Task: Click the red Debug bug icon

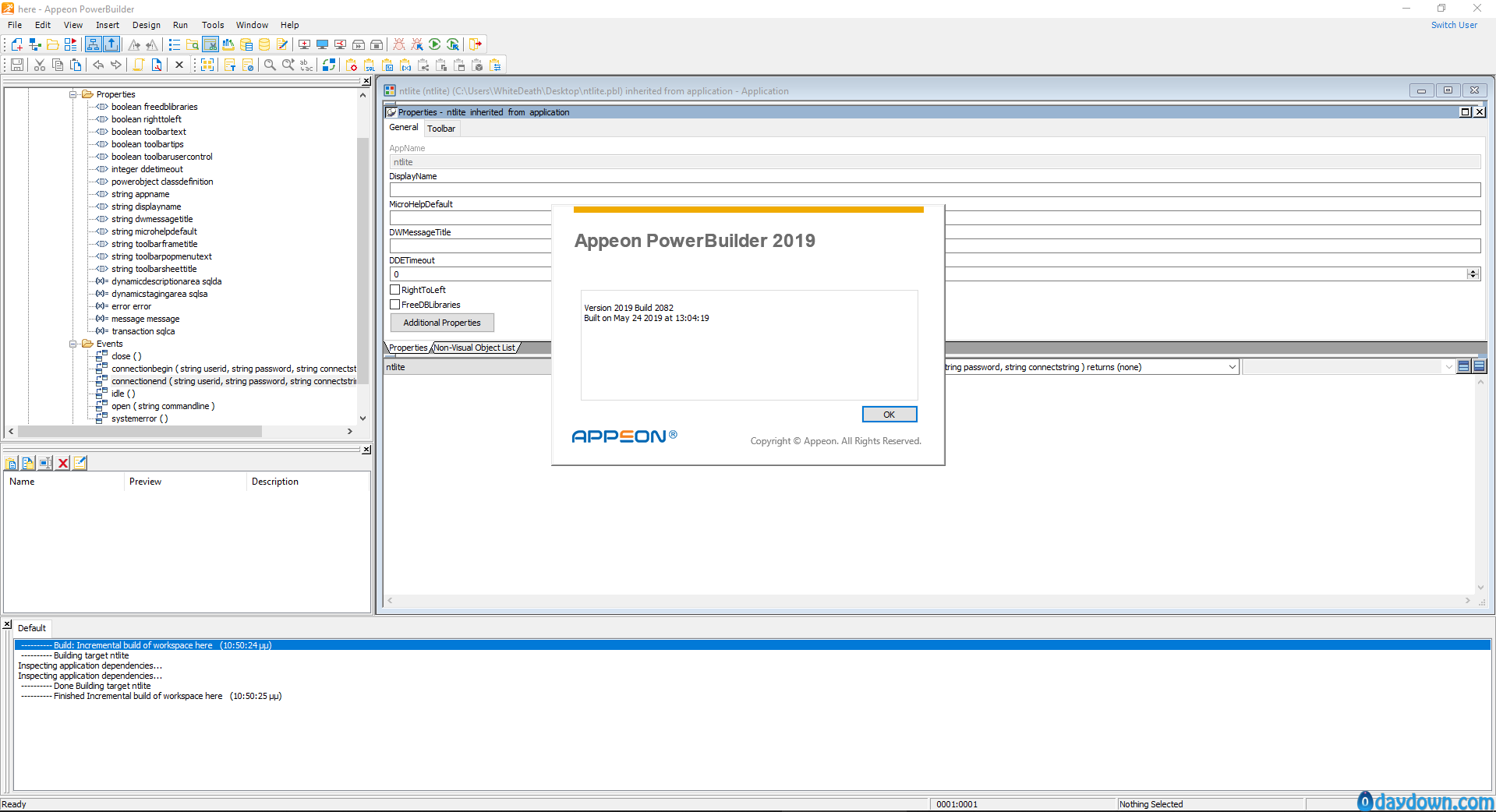Action: pyautogui.click(x=399, y=44)
